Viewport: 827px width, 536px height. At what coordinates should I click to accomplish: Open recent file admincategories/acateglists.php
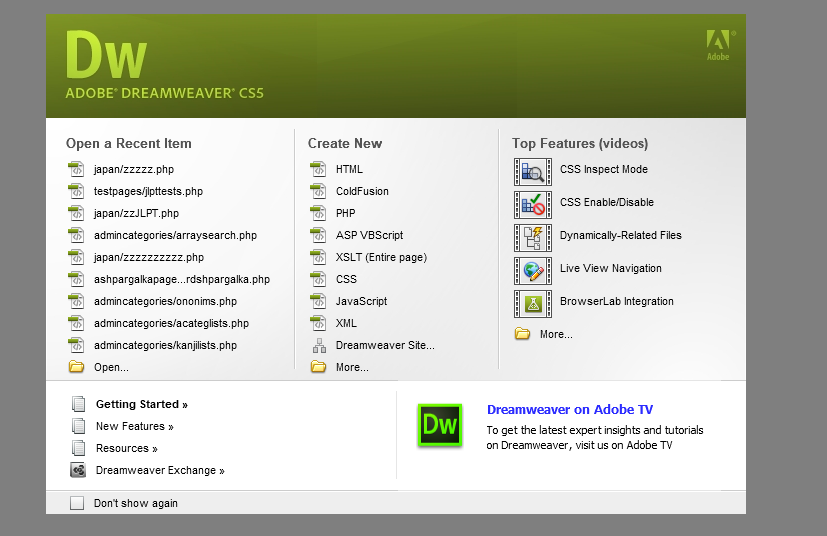coord(171,323)
